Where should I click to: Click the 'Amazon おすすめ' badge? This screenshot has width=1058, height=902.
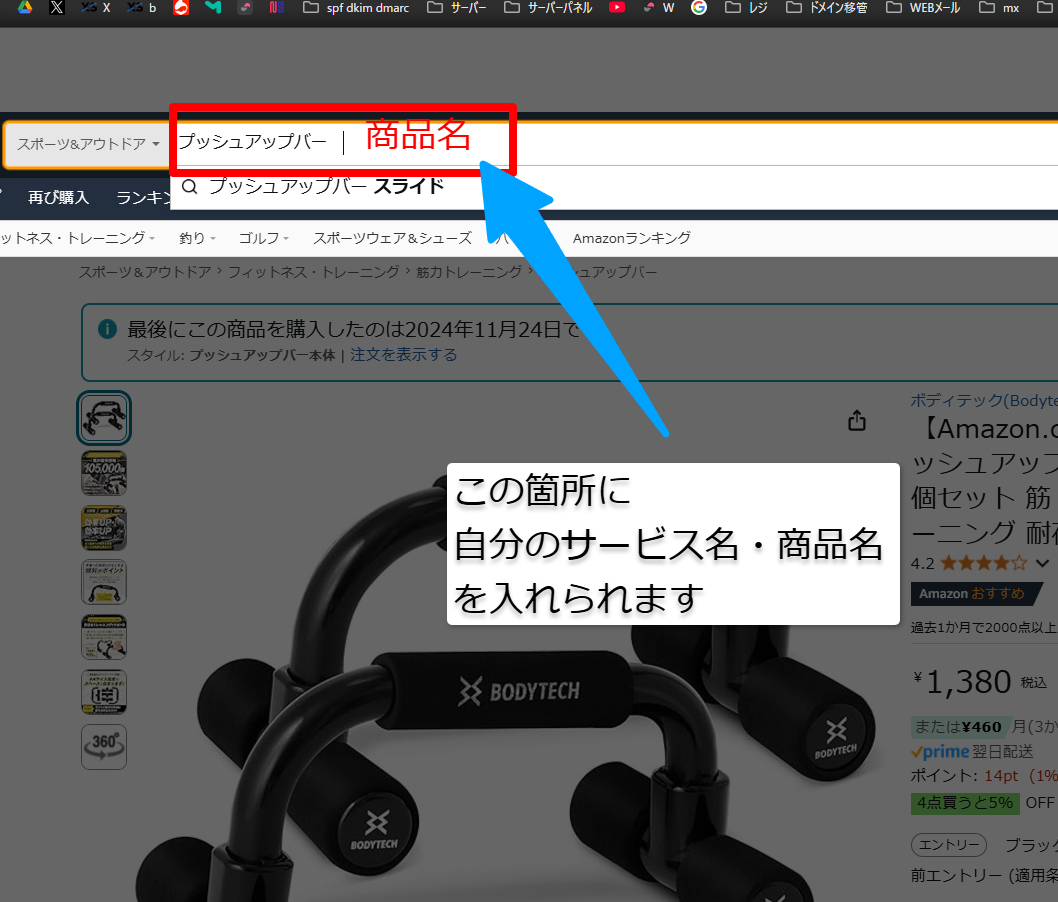click(x=975, y=594)
